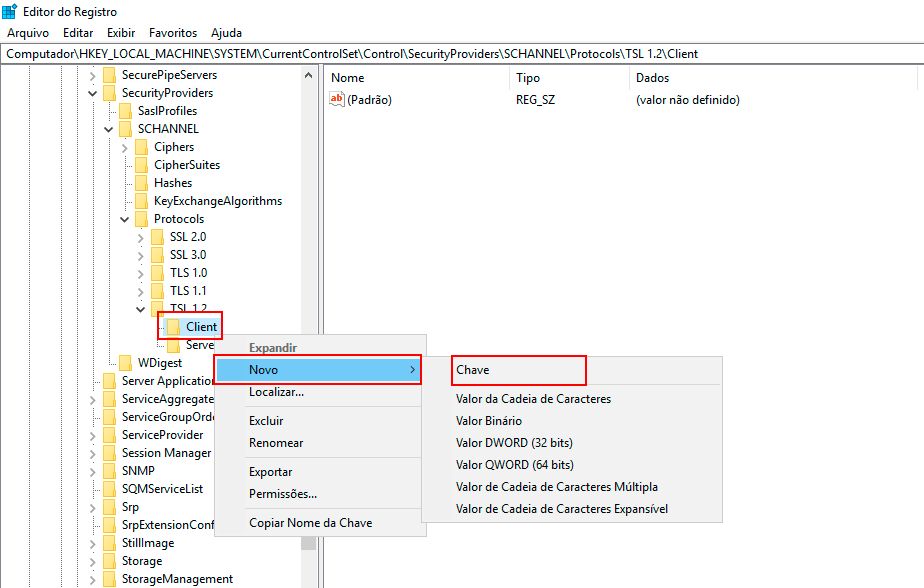
Task: Open the Editar menu
Action: pyautogui.click(x=78, y=33)
